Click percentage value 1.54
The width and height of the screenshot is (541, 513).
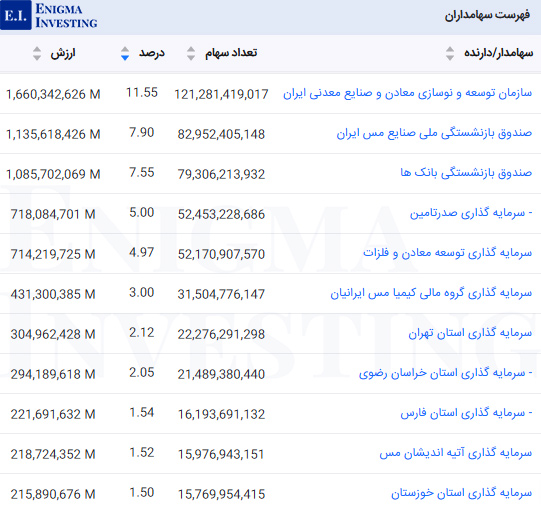pyautogui.click(x=142, y=413)
